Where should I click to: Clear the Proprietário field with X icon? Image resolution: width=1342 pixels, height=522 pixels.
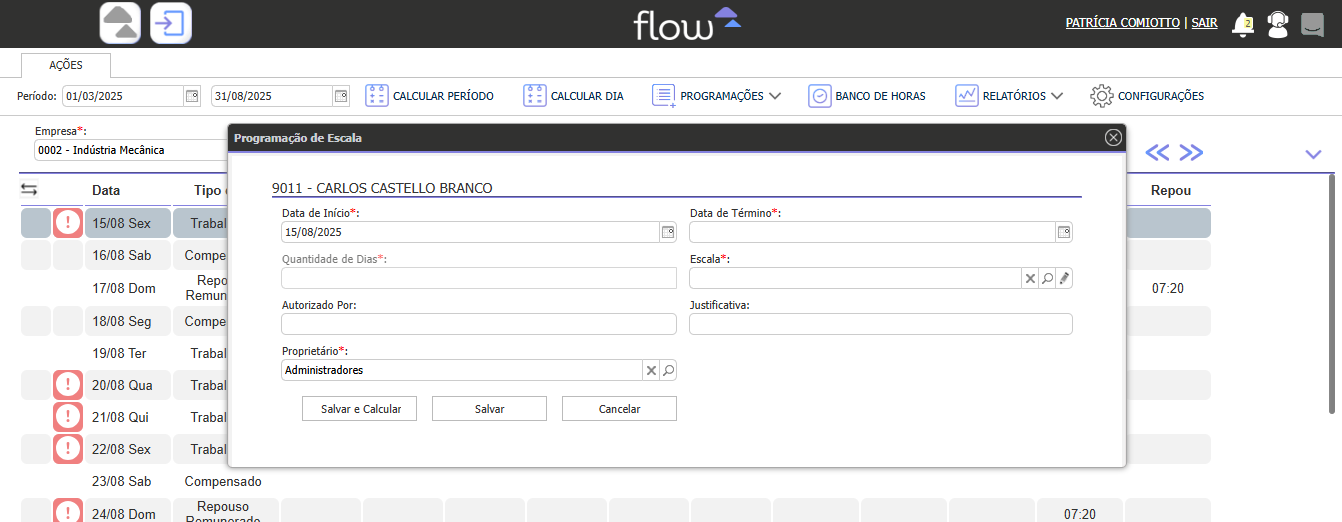651,370
